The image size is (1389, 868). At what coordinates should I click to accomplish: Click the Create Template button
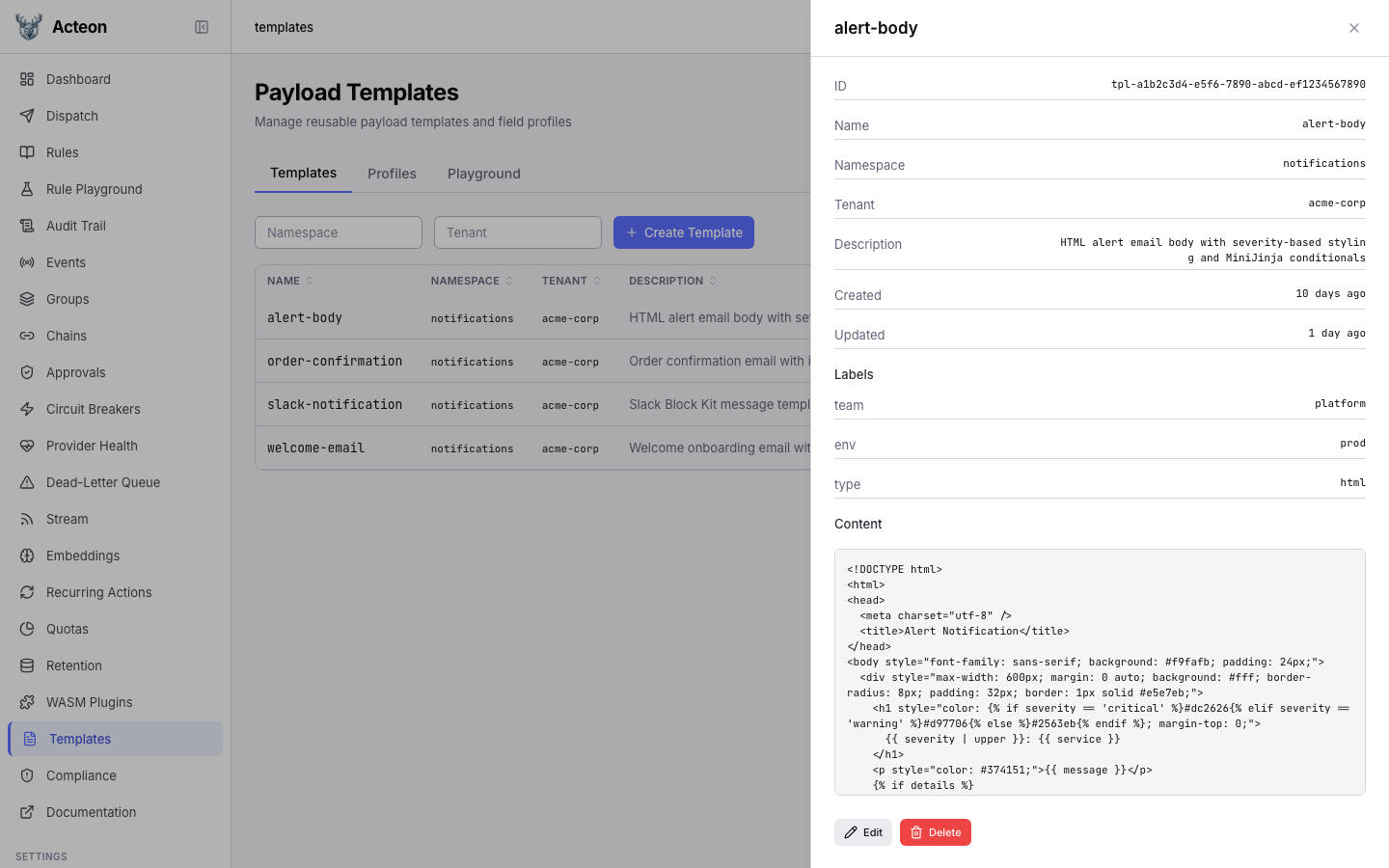click(684, 232)
